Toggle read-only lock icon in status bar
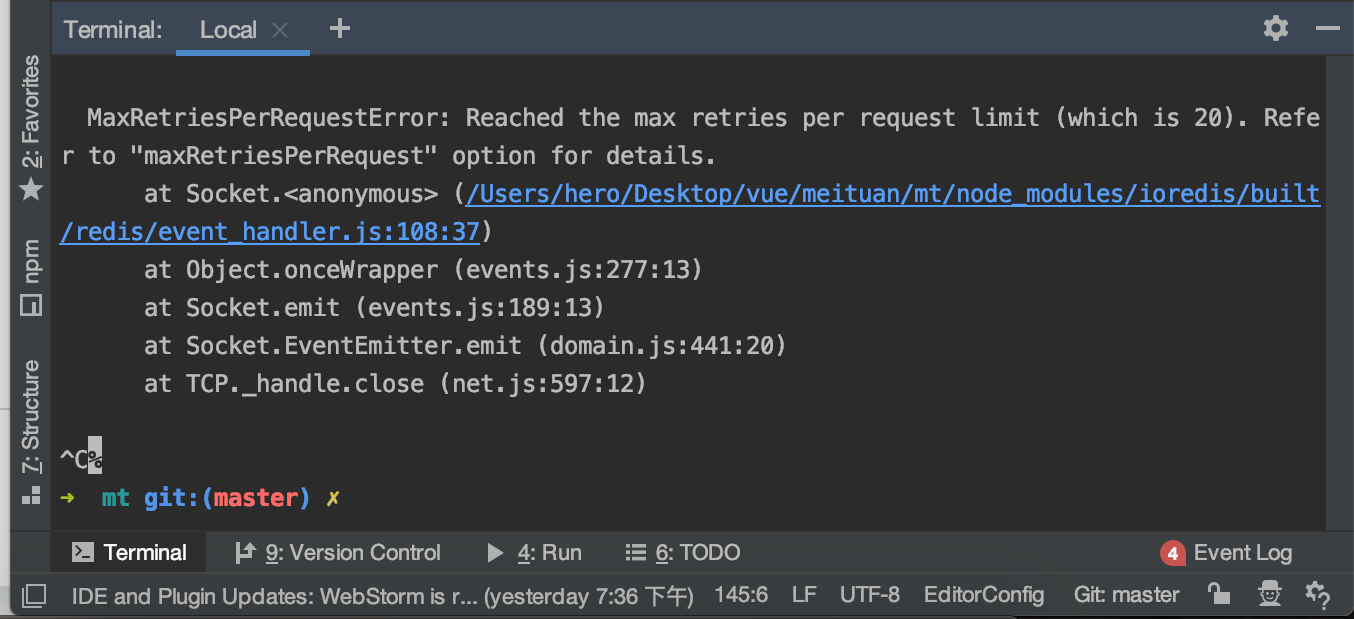The image size is (1354, 619). (1218, 594)
